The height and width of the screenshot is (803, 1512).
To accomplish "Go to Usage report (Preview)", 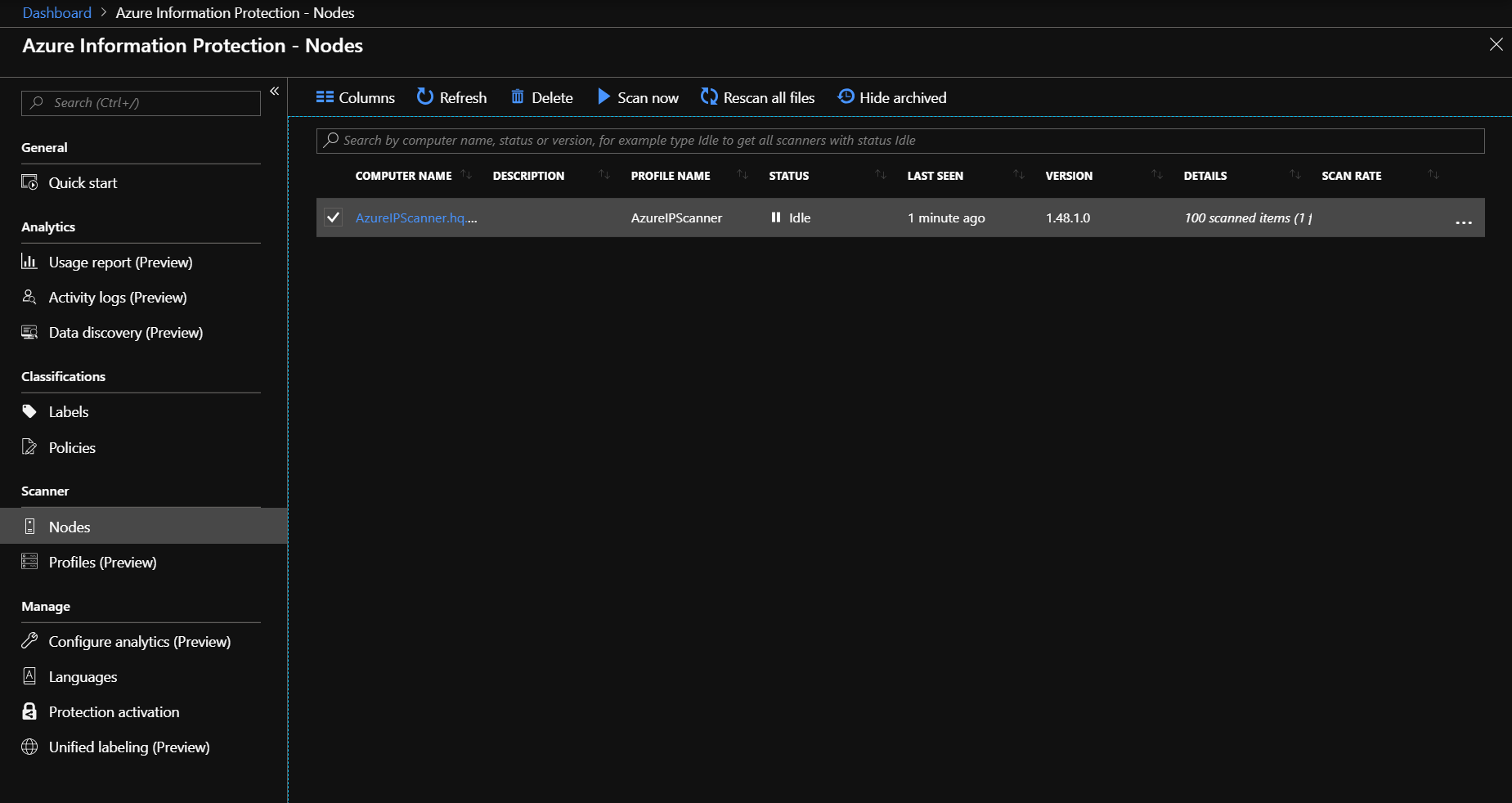I will click(120, 262).
